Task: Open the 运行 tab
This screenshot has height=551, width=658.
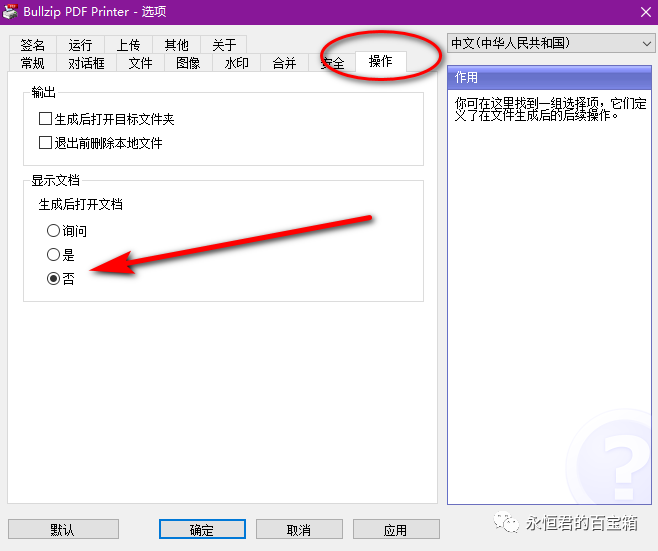Action: click(80, 45)
